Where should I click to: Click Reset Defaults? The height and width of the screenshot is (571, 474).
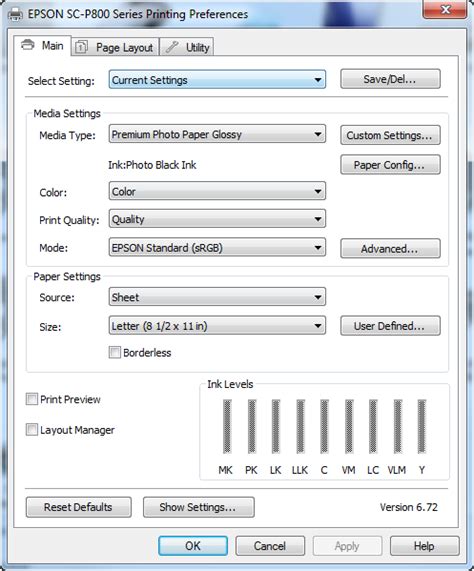(x=79, y=507)
